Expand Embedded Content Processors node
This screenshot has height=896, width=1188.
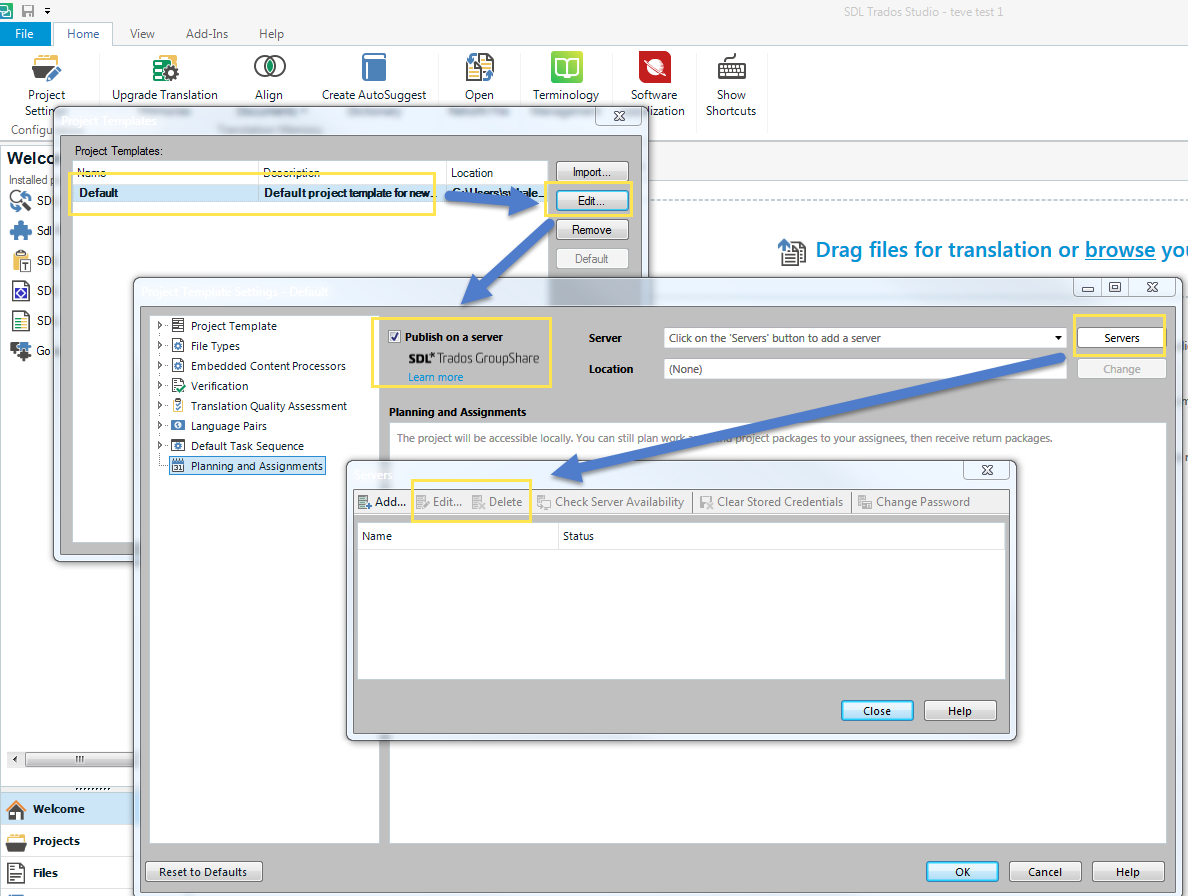(160, 365)
